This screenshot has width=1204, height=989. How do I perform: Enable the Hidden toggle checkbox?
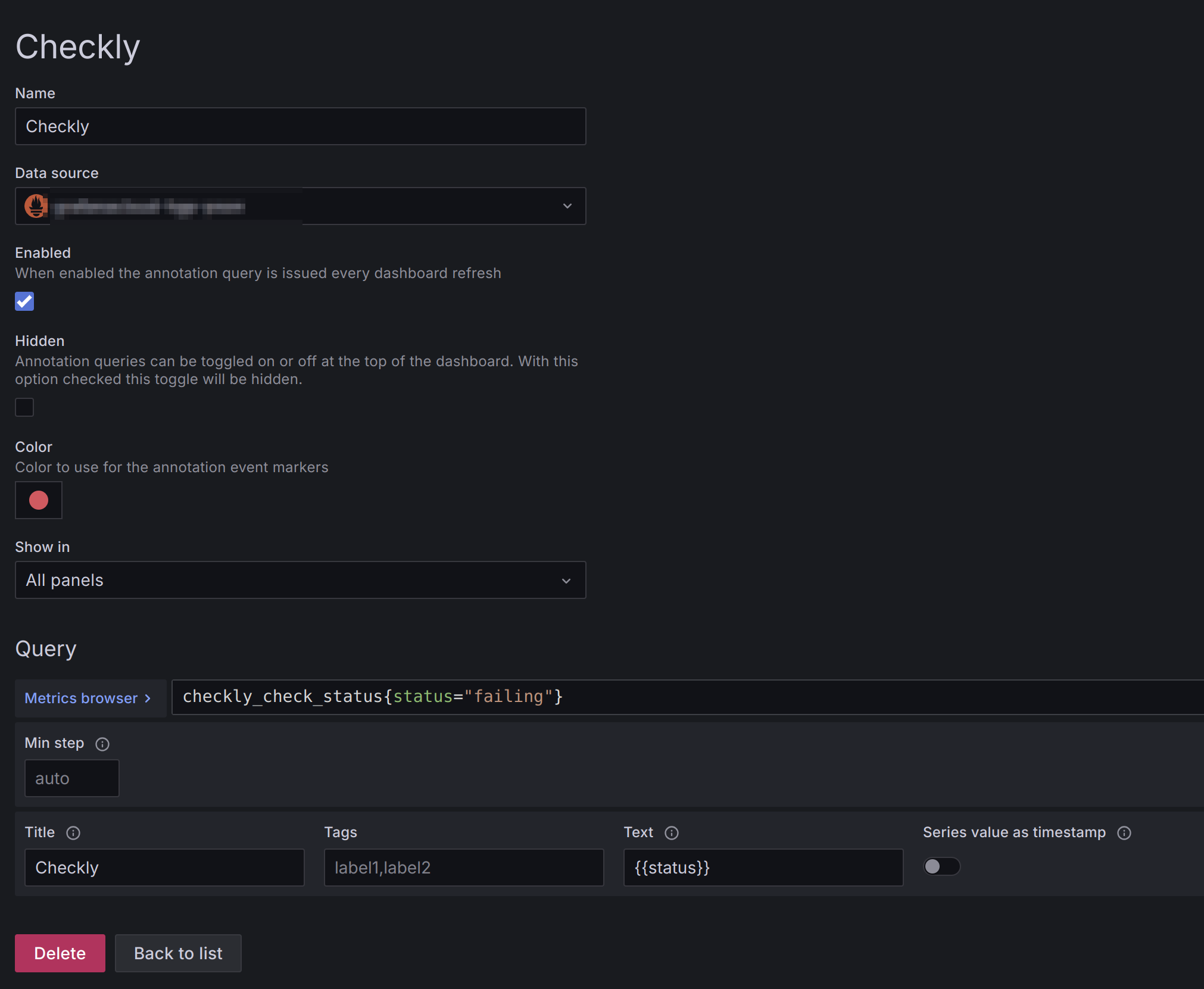25,406
